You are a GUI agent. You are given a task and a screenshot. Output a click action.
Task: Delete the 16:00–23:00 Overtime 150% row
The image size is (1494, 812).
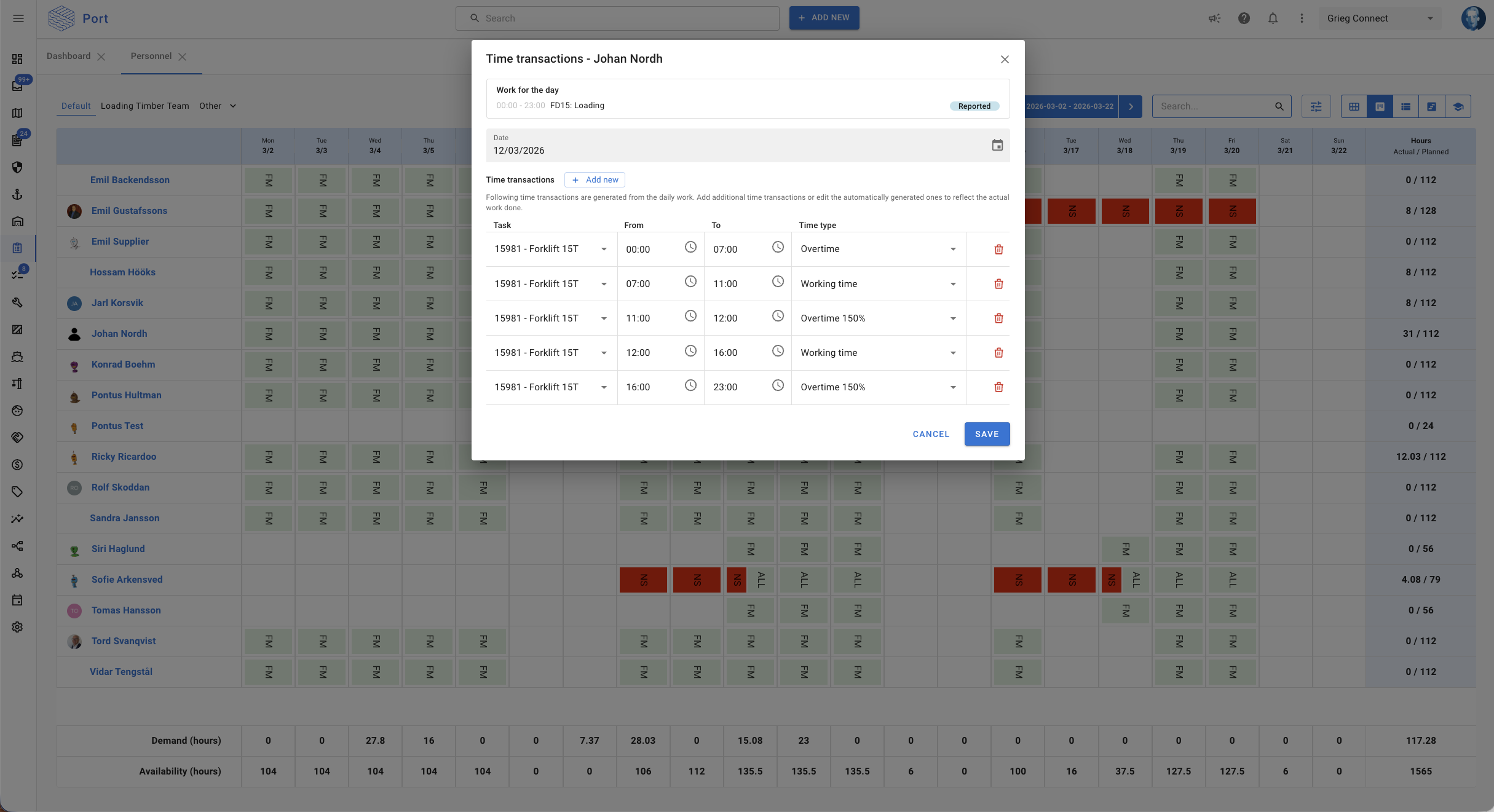click(x=998, y=387)
